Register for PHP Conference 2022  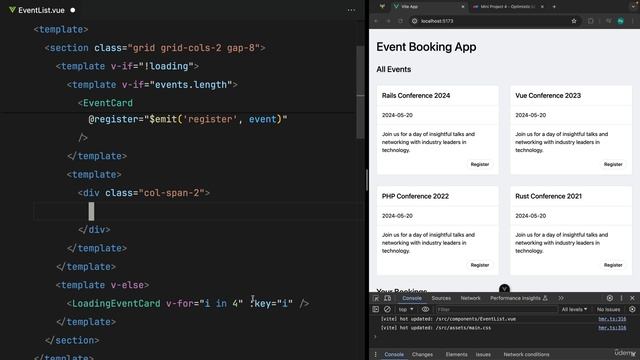(480, 265)
